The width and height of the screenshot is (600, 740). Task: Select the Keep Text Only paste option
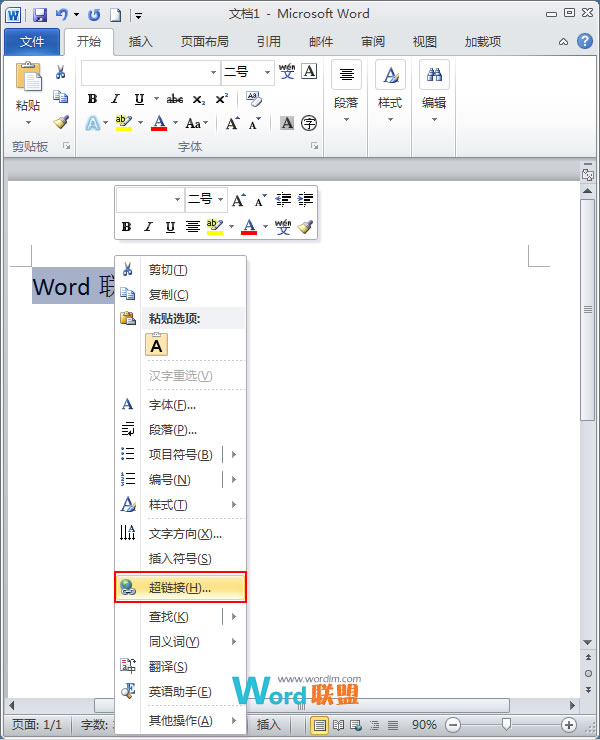157,345
